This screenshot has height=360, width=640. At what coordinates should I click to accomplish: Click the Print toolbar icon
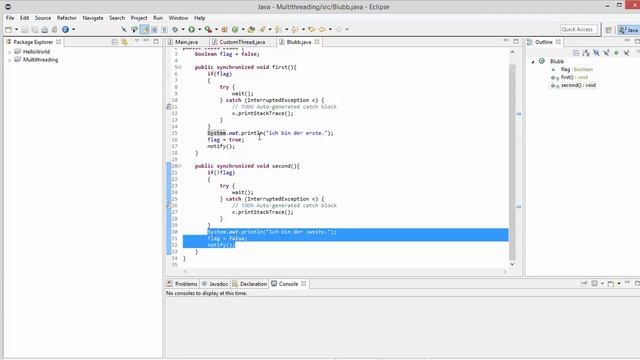click(x=44, y=29)
